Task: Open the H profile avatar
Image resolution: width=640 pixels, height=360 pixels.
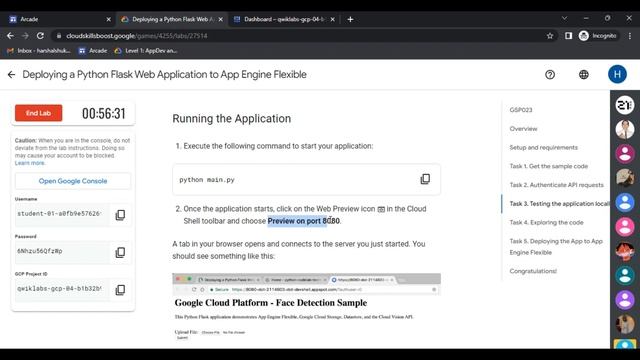Action: pos(617,74)
